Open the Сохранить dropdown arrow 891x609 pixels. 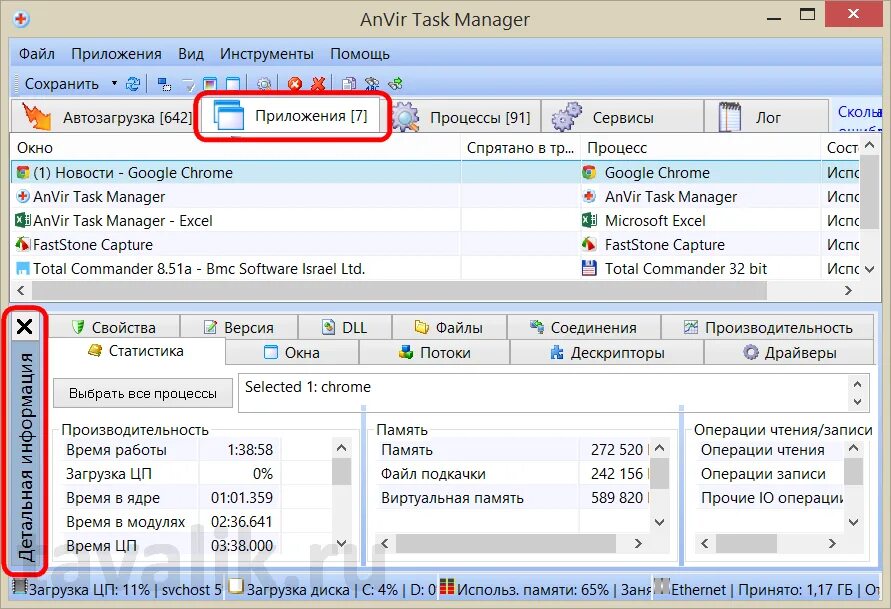coord(114,84)
